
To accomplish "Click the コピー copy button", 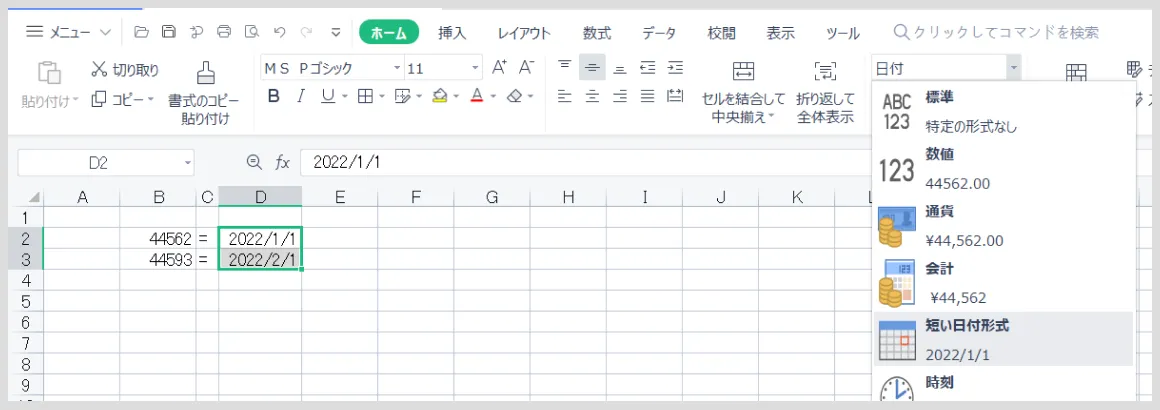I will click(x=116, y=99).
